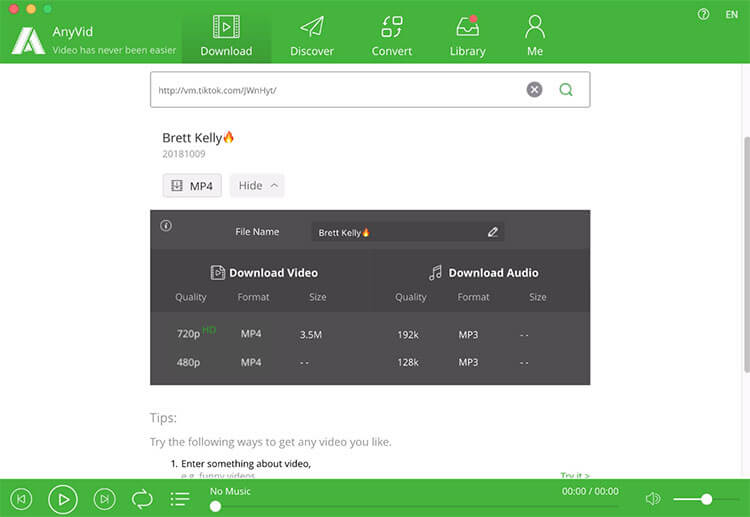Open the playlist queue icon
750x517 pixels.
[180, 499]
